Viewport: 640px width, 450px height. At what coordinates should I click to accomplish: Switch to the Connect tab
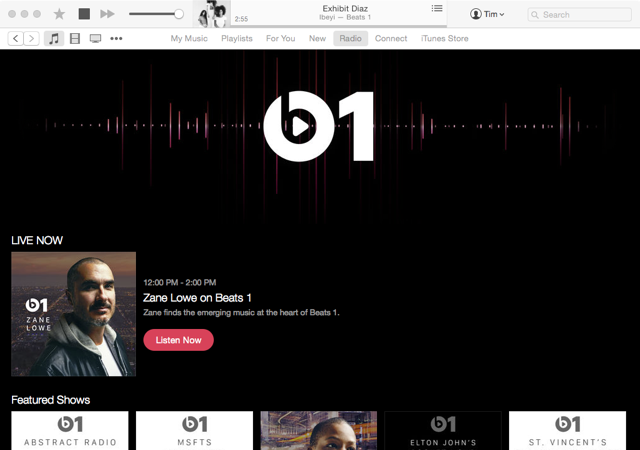(x=391, y=38)
